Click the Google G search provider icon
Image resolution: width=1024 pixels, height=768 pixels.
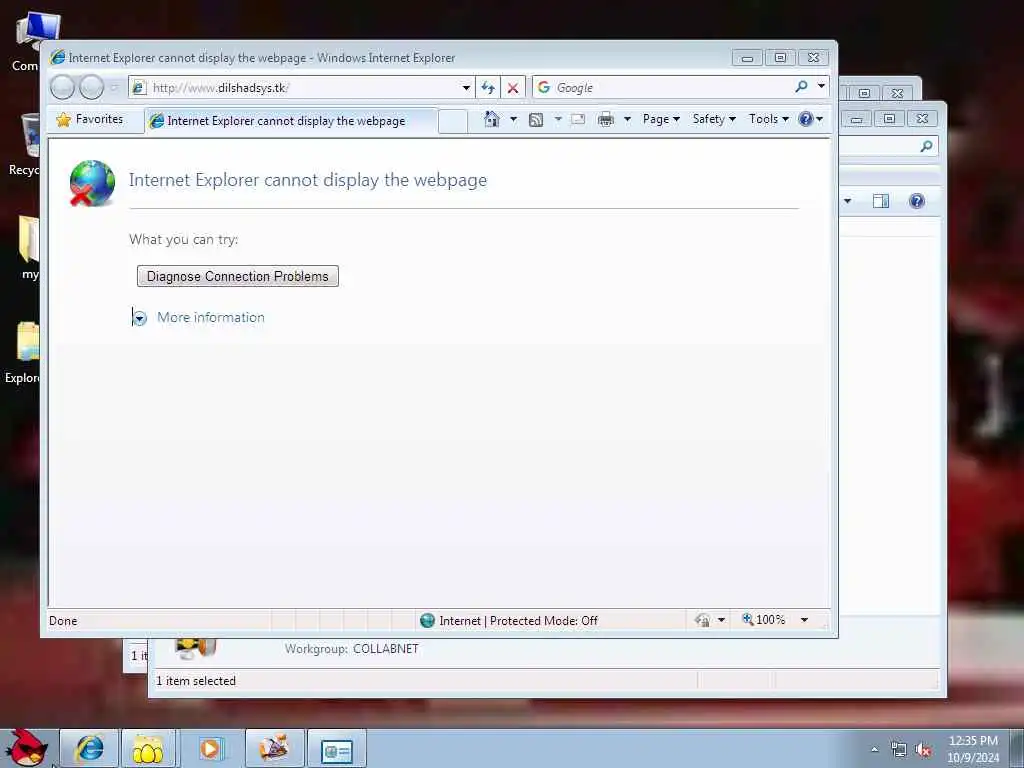pyautogui.click(x=544, y=87)
